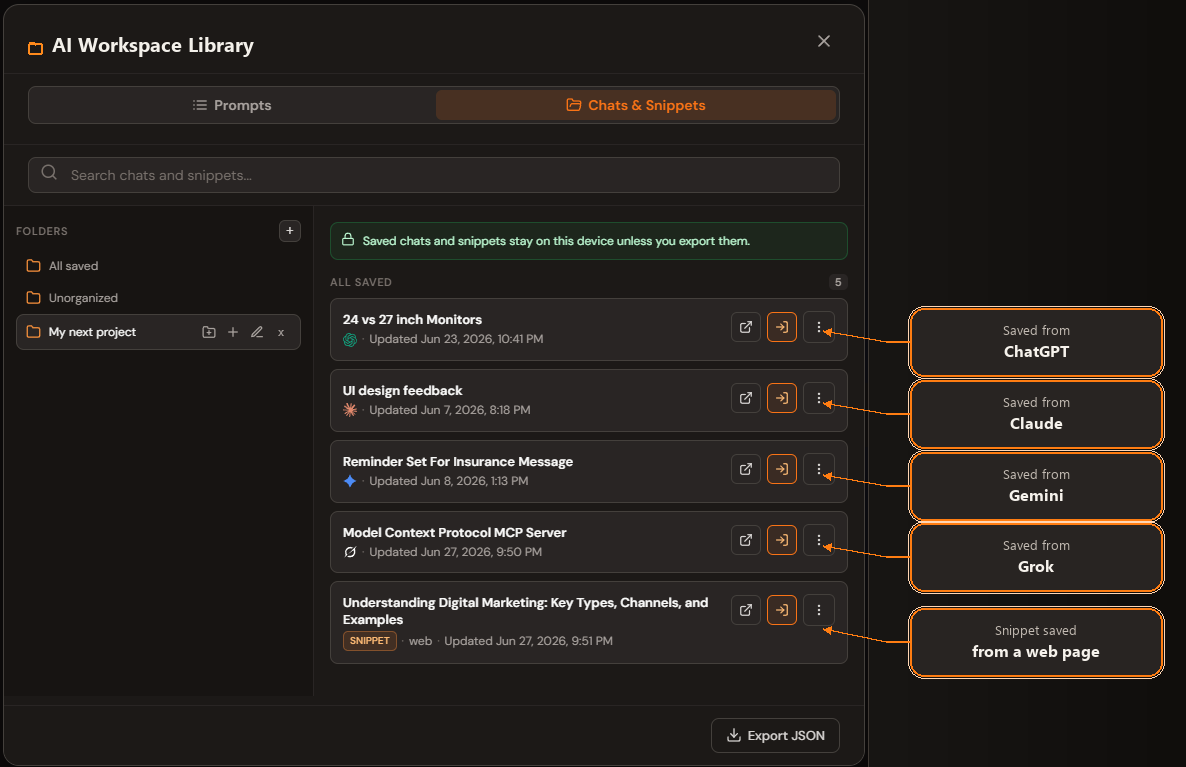Click the "Reminder Set For Insurance Message" title
Screen dimensions: 1186x767
458,461
